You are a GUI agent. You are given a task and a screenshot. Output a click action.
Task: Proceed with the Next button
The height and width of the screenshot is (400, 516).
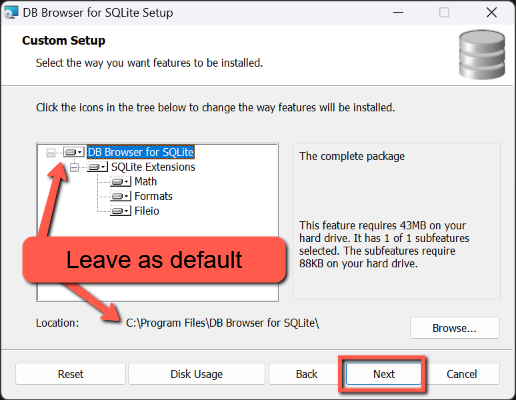(x=384, y=374)
